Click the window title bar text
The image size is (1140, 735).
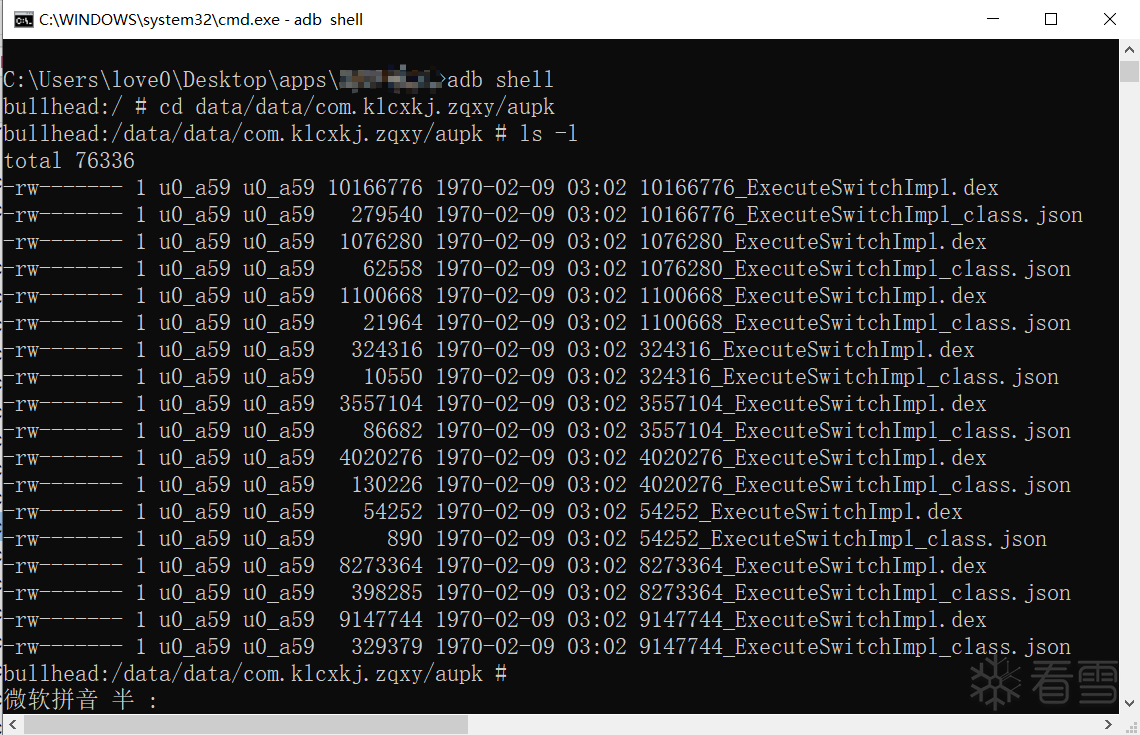[201, 20]
